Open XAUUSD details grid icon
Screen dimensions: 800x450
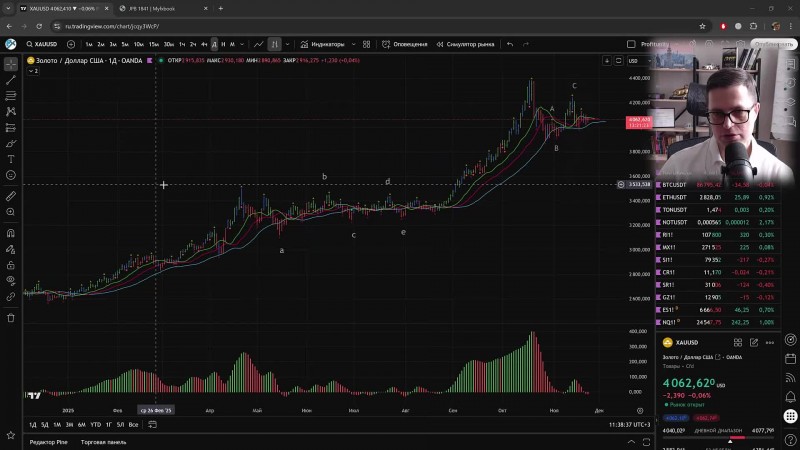pyautogui.click(x=738, y=343)
